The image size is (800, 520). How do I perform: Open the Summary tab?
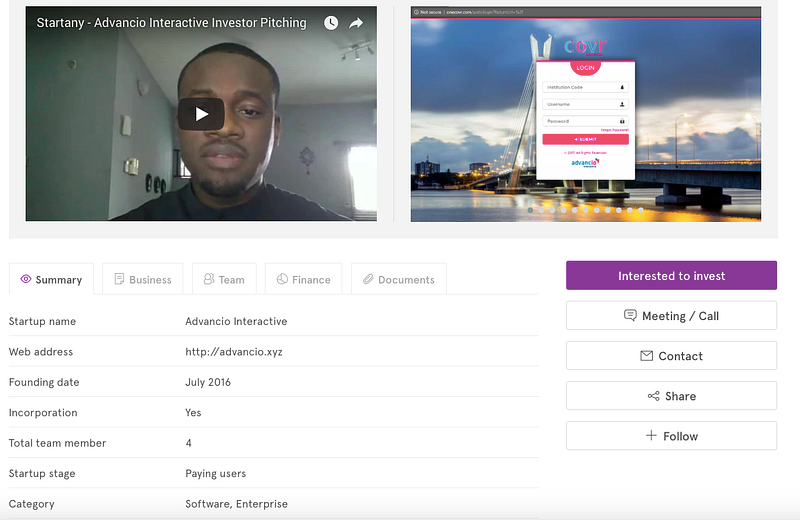(52, 279)
